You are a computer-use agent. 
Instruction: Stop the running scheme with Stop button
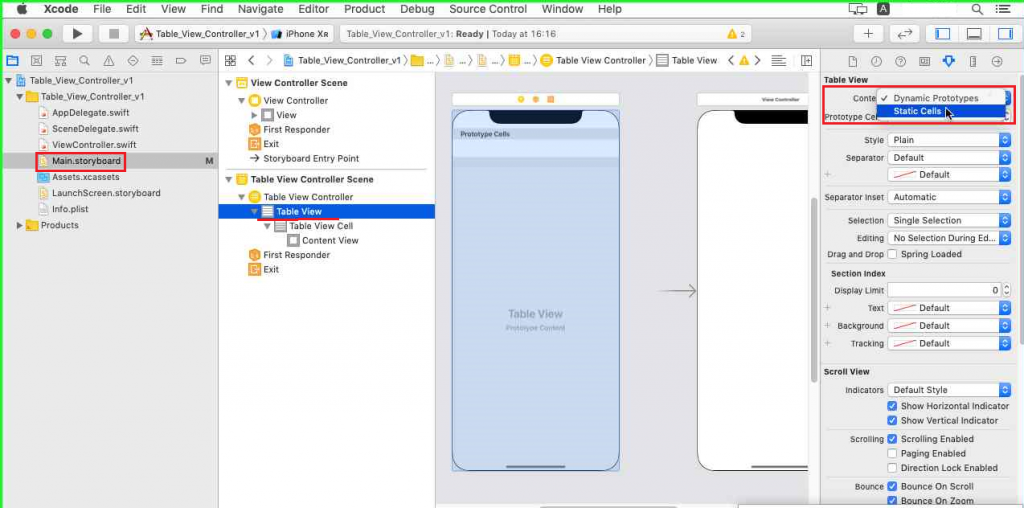(x=114, y=34)
